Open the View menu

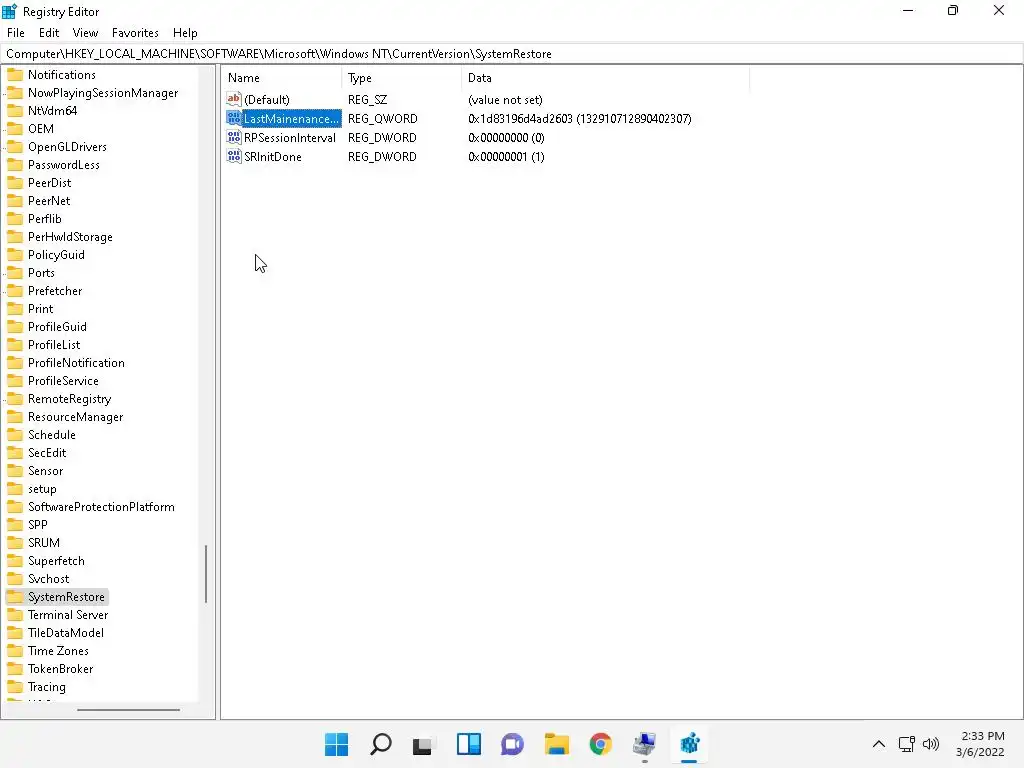click(x=85, y=33)
